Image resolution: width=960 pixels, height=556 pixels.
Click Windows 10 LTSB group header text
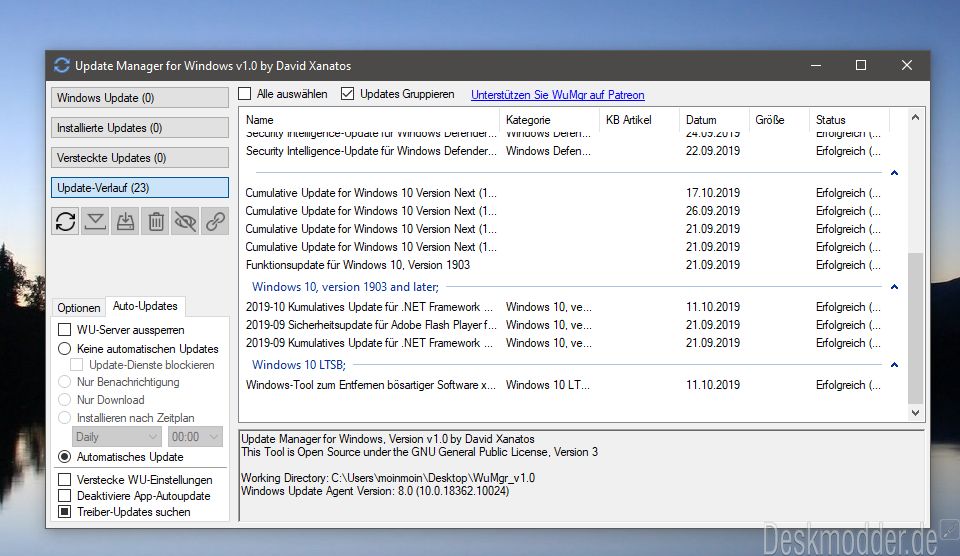(299, 365)
